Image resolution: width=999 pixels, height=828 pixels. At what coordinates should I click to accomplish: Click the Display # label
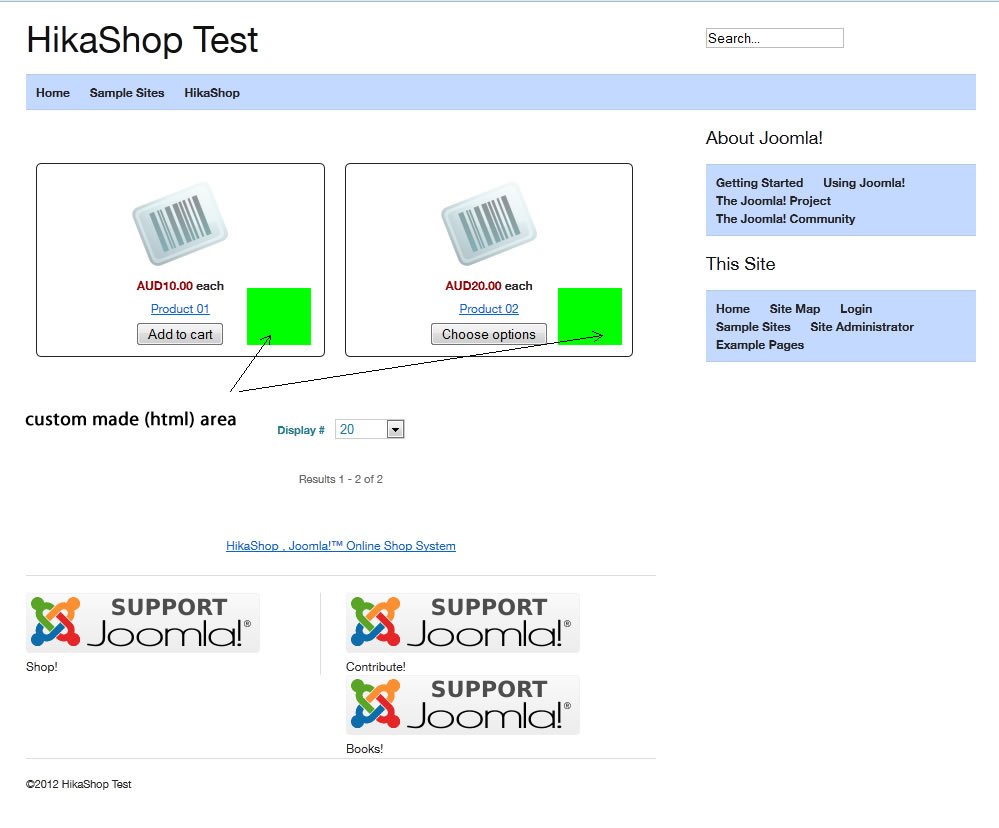coord(301,430)
